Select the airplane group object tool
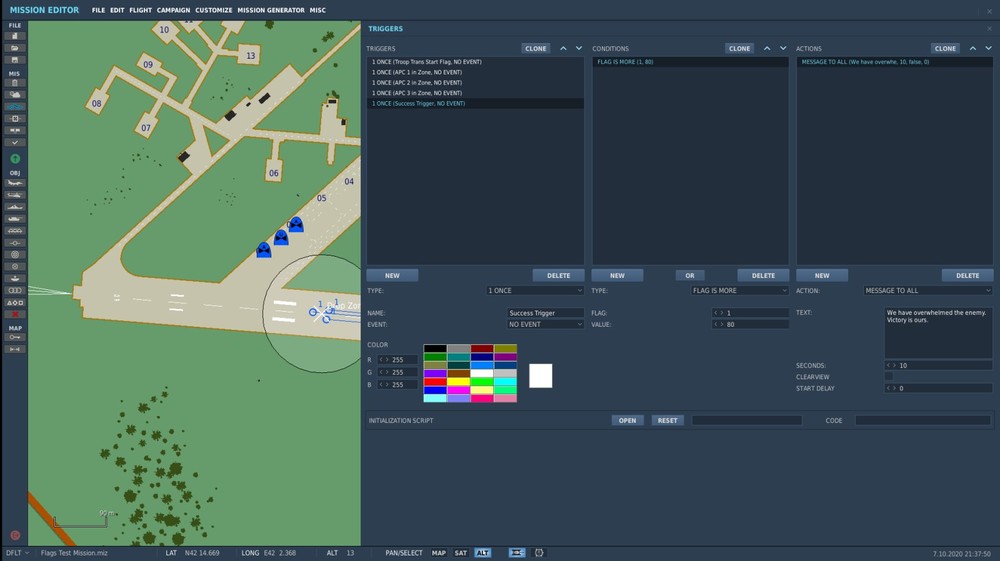Image resolution: width=1000 pixels, height=561 pixels. pos(15,184)
